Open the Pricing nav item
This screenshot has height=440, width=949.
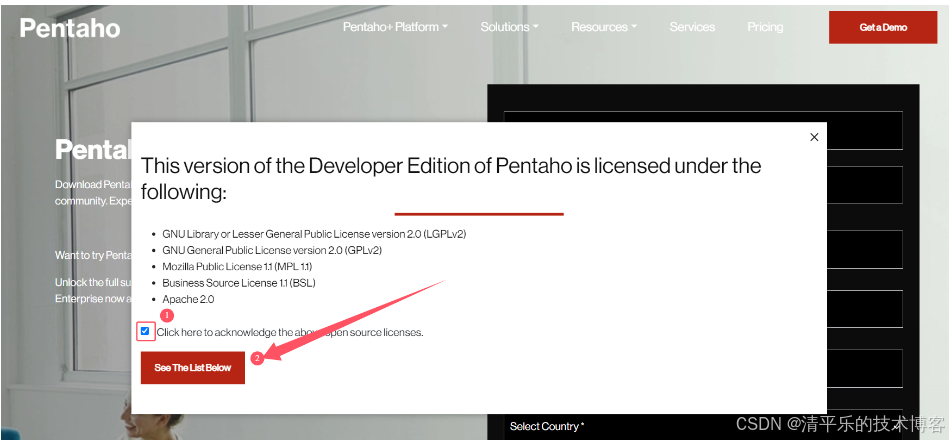(765, 27)
